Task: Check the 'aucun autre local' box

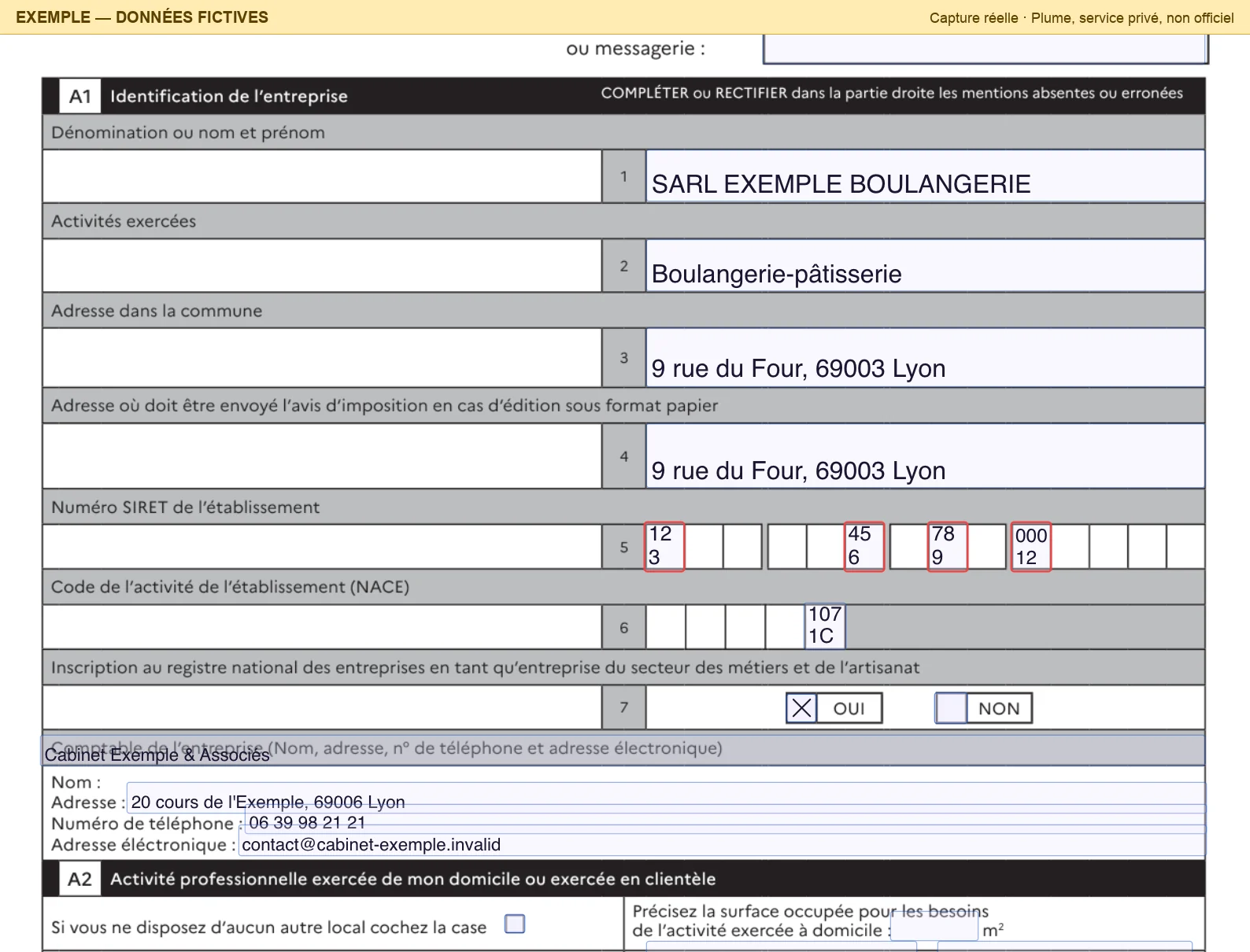Action: point(515,924)
